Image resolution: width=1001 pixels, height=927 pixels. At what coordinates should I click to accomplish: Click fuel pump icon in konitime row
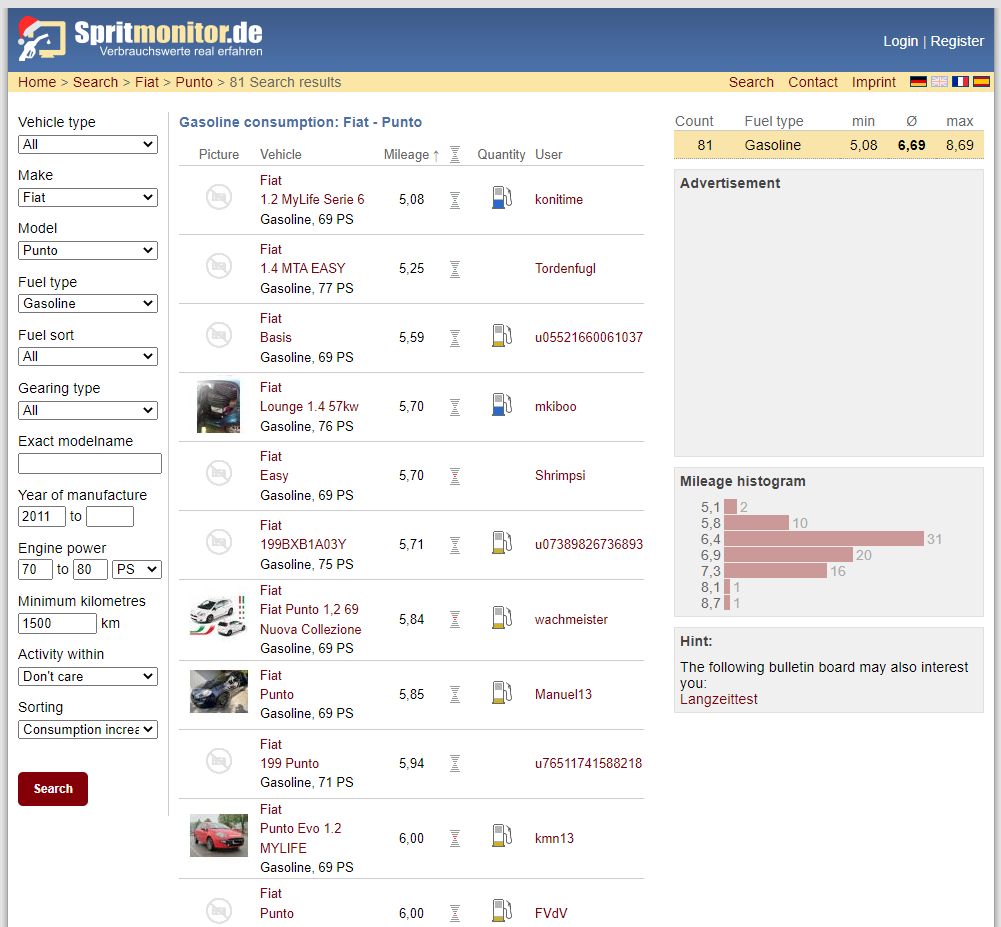pyautogui.click(x=502, y=198)
